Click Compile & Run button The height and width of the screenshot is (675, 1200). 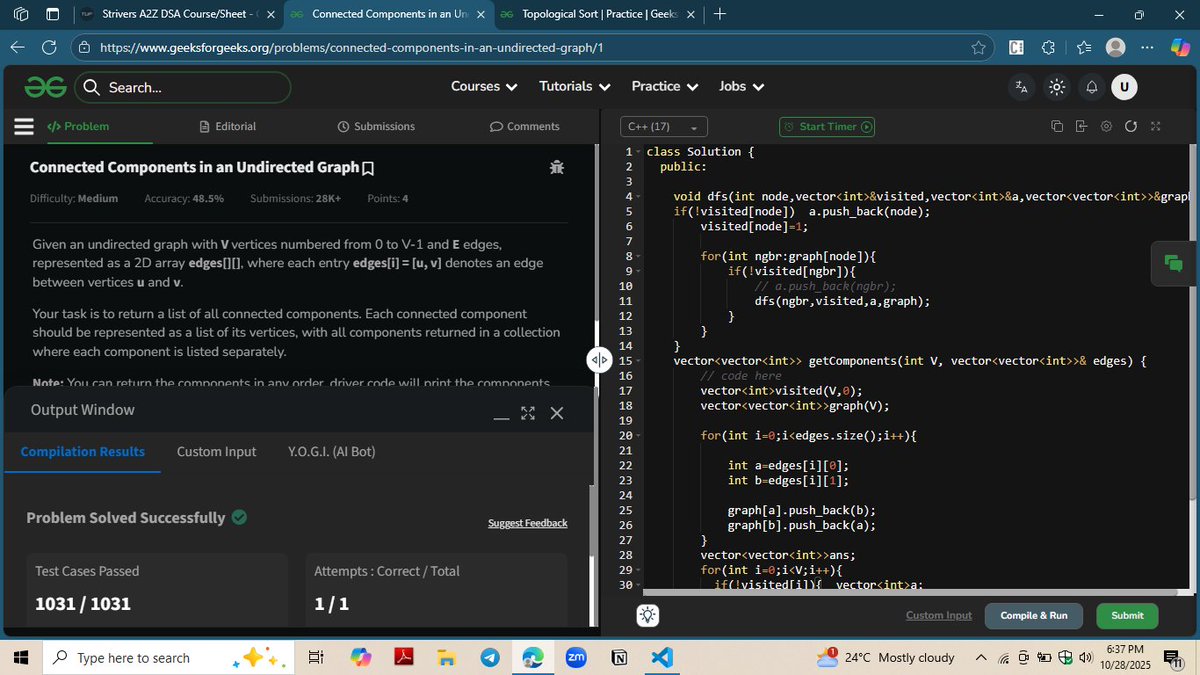pyautogui.click(x=1034, y=615)
